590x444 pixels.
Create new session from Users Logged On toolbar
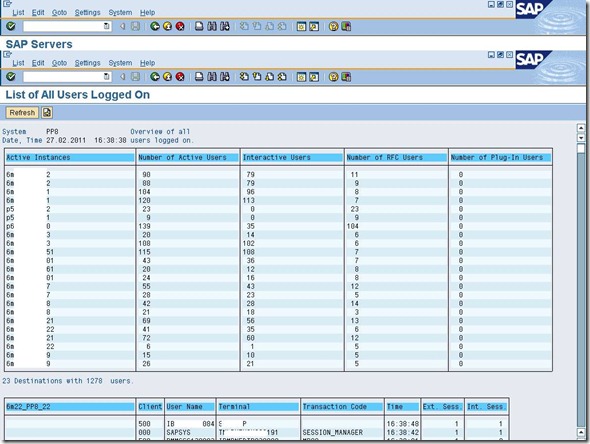click(301, 77)
